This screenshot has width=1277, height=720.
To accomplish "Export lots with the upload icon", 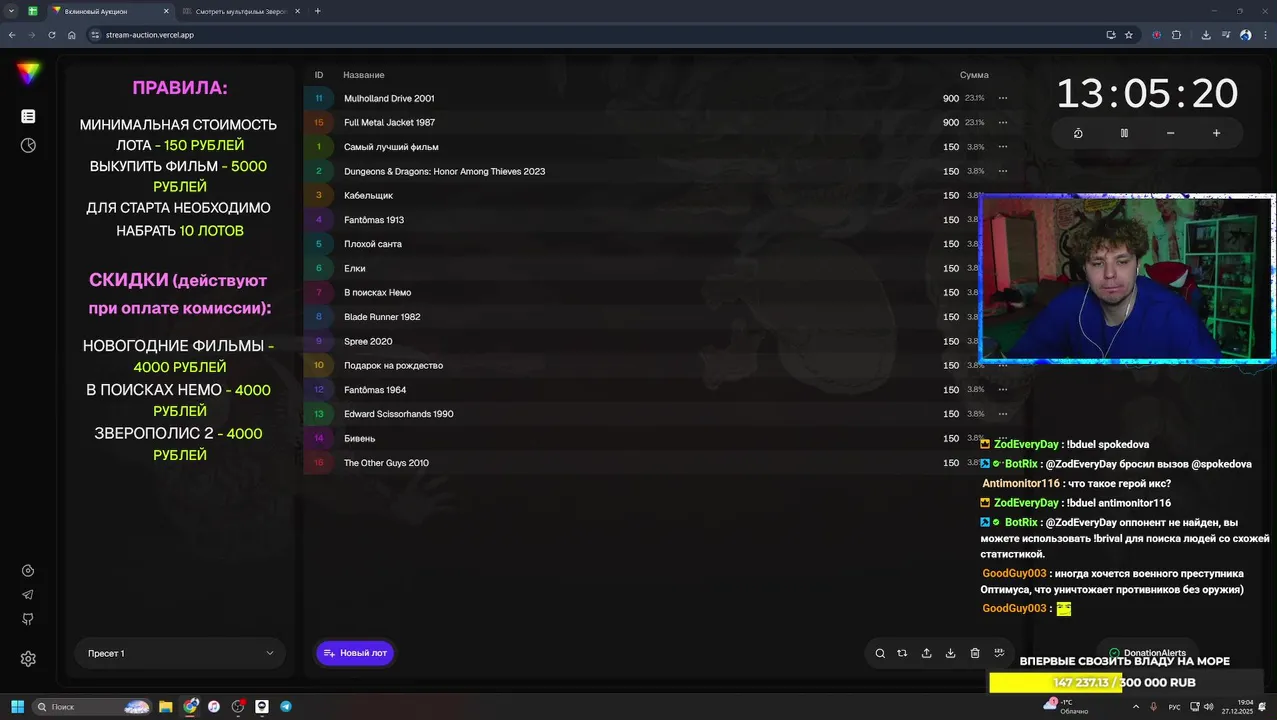I will coord(926,653).
